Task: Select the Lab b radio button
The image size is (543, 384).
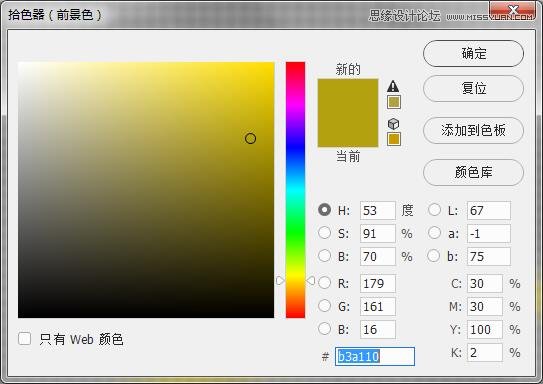Action: click(x=434, y=256)
